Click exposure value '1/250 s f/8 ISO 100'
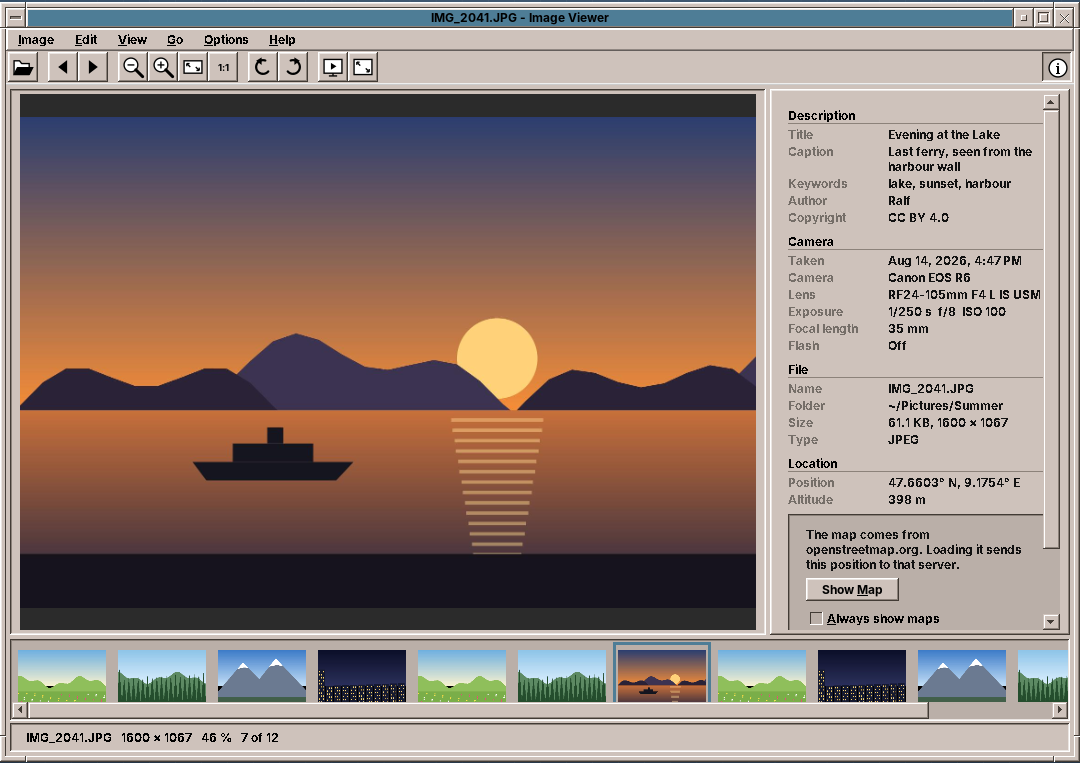 (946, 312)
